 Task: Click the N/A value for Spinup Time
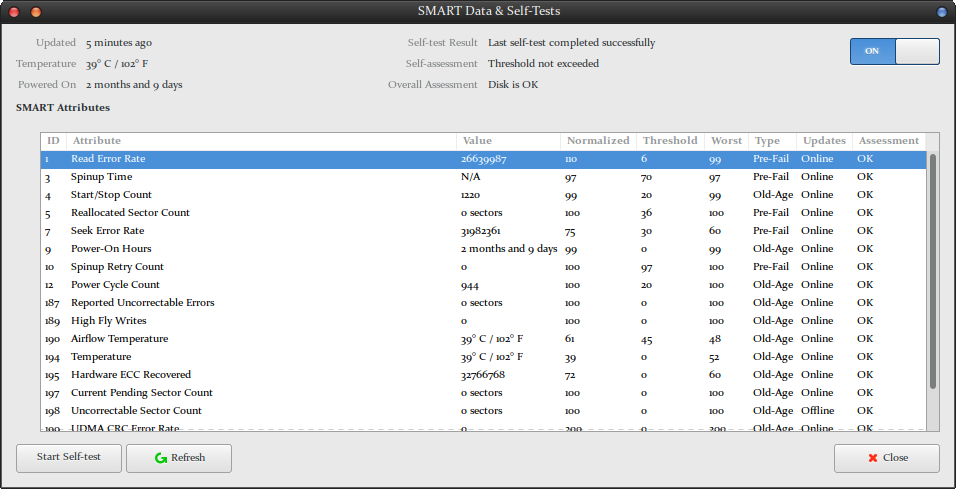470,177
